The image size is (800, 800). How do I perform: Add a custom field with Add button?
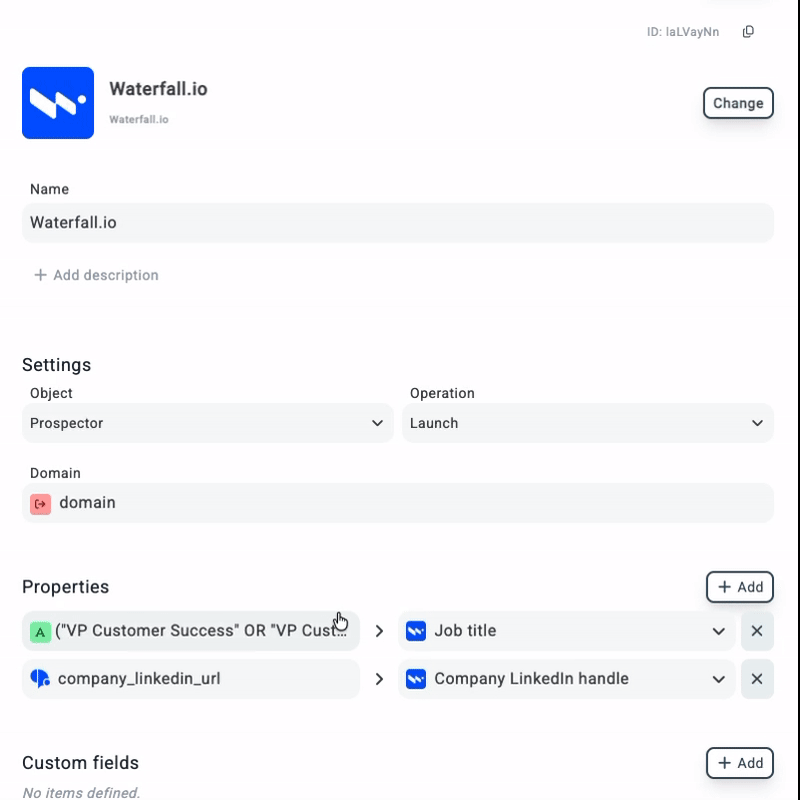[x=740, y=763]
